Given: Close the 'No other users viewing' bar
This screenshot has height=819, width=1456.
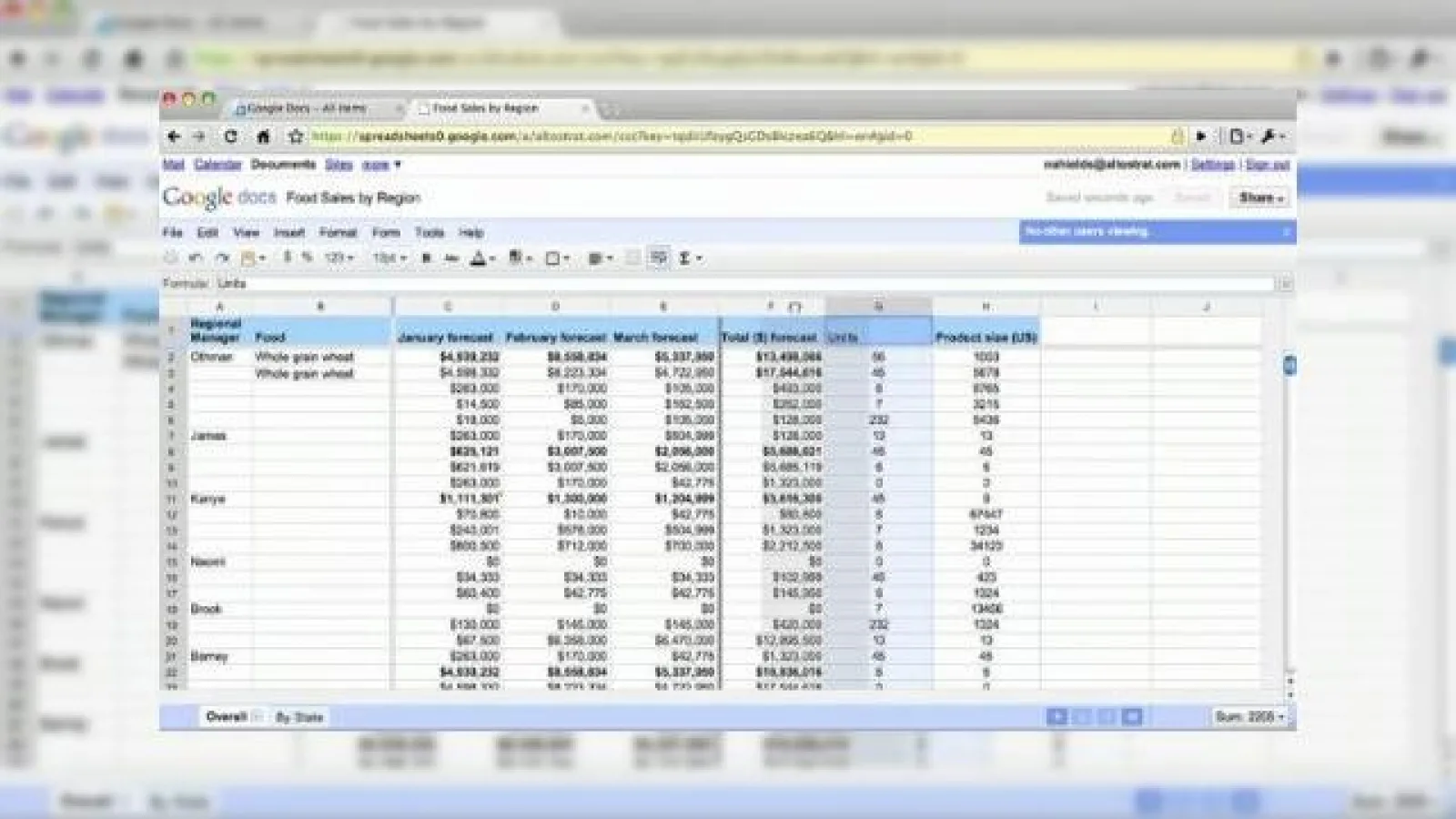Looking at the screenshot, I should [x=1286, y=232].
